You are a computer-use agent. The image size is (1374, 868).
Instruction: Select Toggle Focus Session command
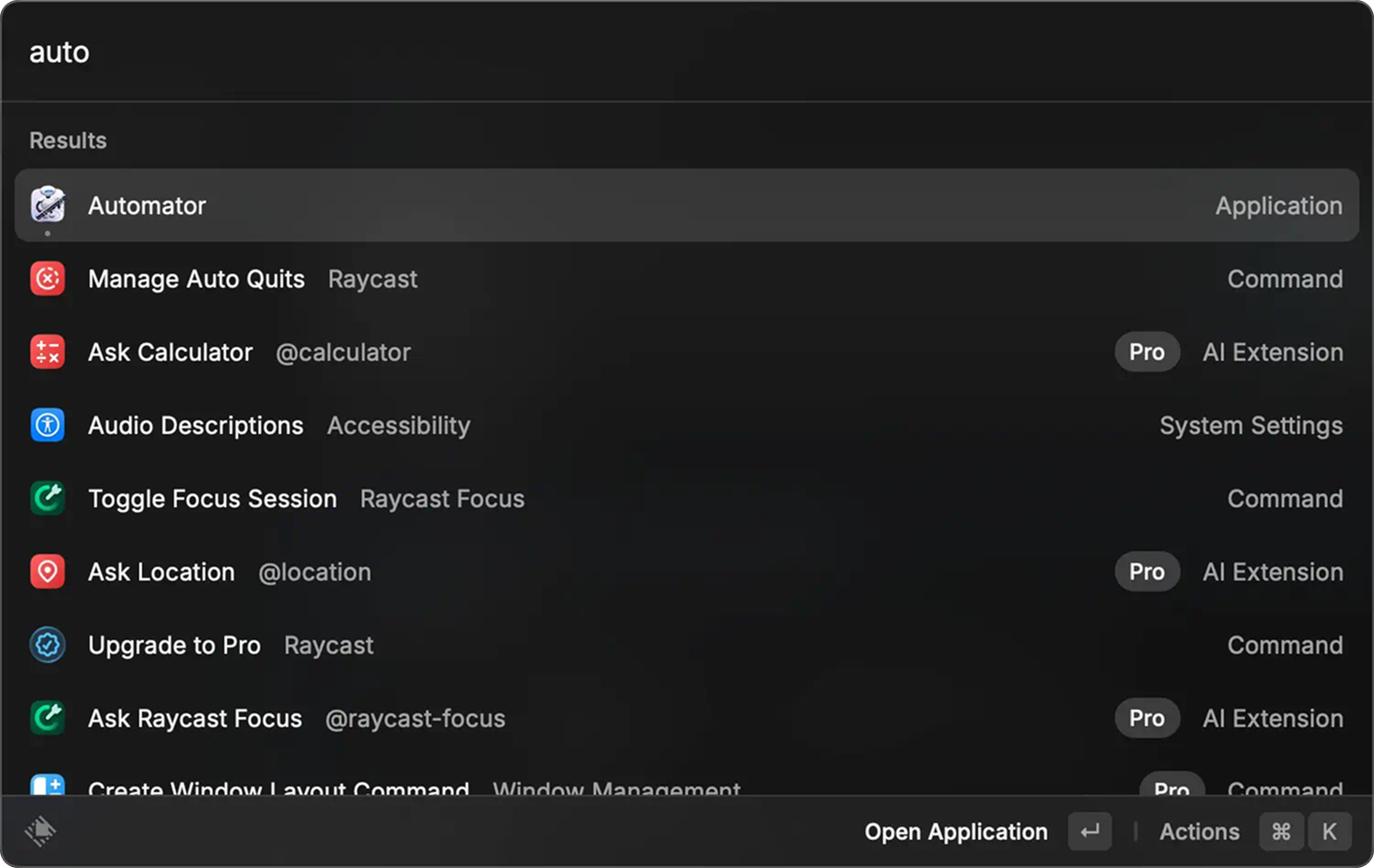tap(687, 498)
